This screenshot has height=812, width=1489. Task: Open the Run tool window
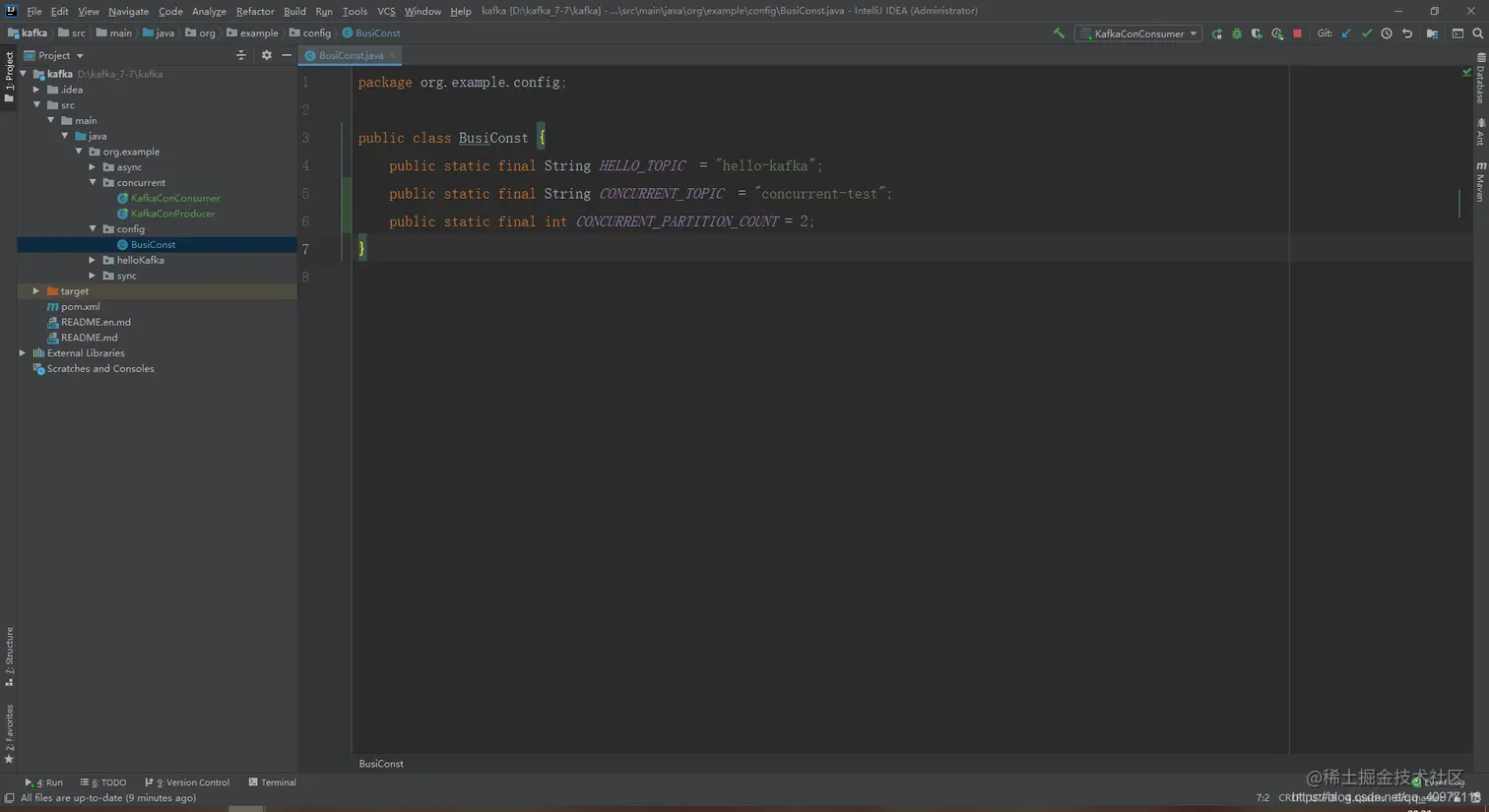(45, 782)
